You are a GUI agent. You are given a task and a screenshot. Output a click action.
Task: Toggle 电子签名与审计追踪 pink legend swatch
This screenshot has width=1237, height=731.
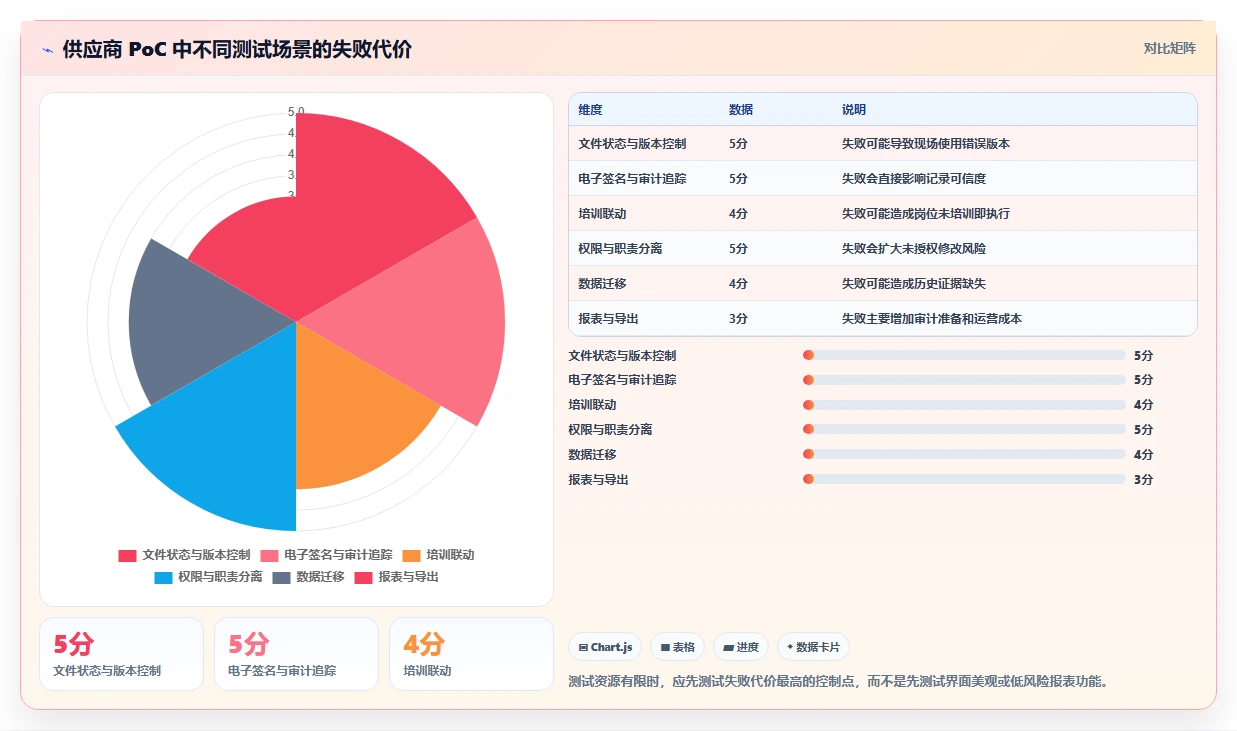[x=269, y=555]
